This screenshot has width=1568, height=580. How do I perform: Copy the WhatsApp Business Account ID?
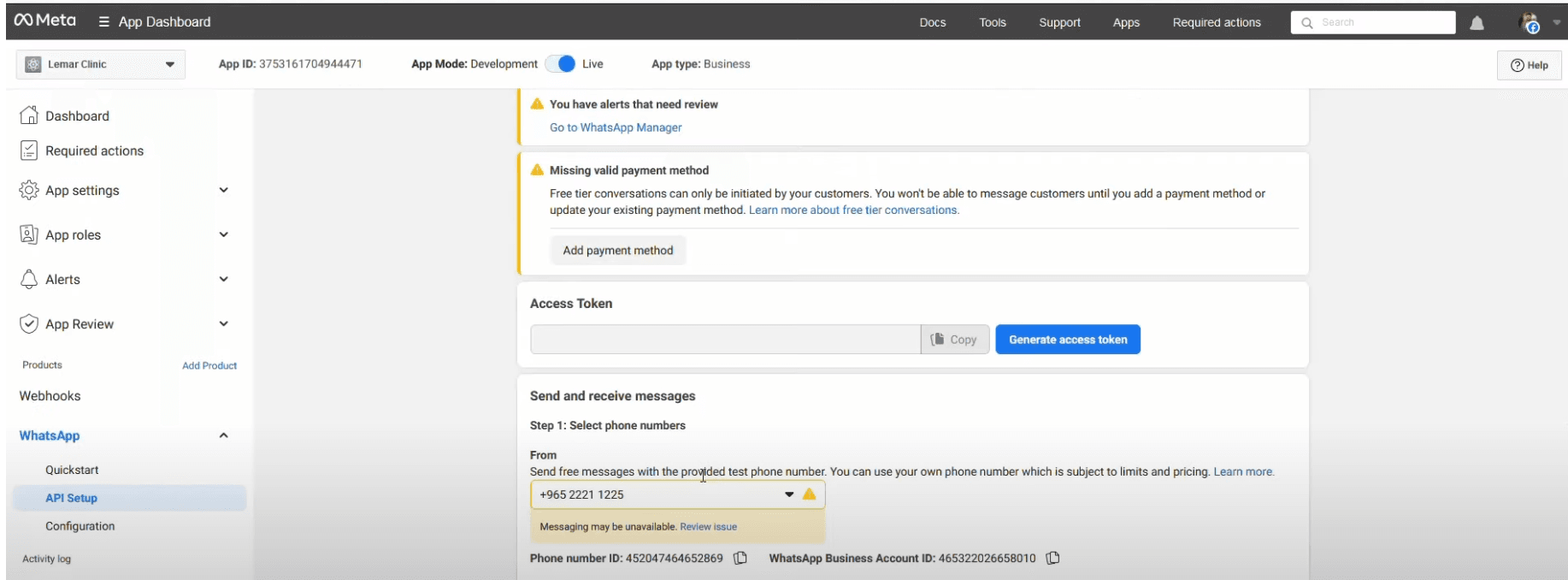pyautogui.click(x=1053, y=559)
